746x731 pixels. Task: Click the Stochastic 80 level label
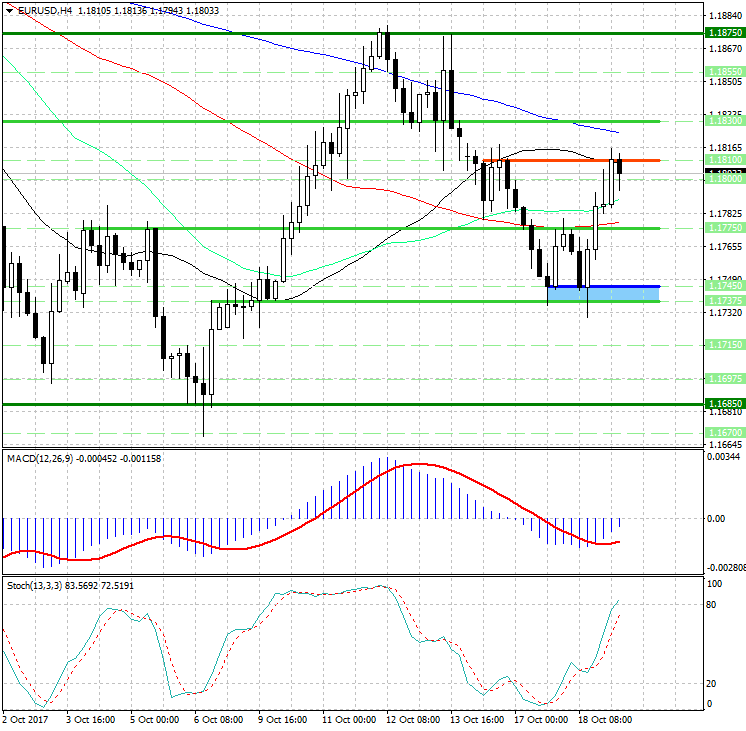pos(711,605)
